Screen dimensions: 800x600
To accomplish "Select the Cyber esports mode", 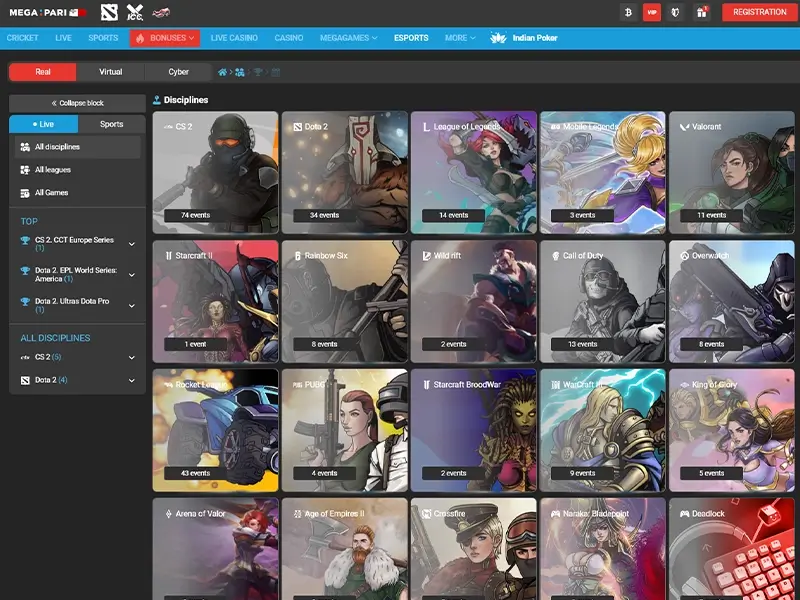I will (179, 72).
